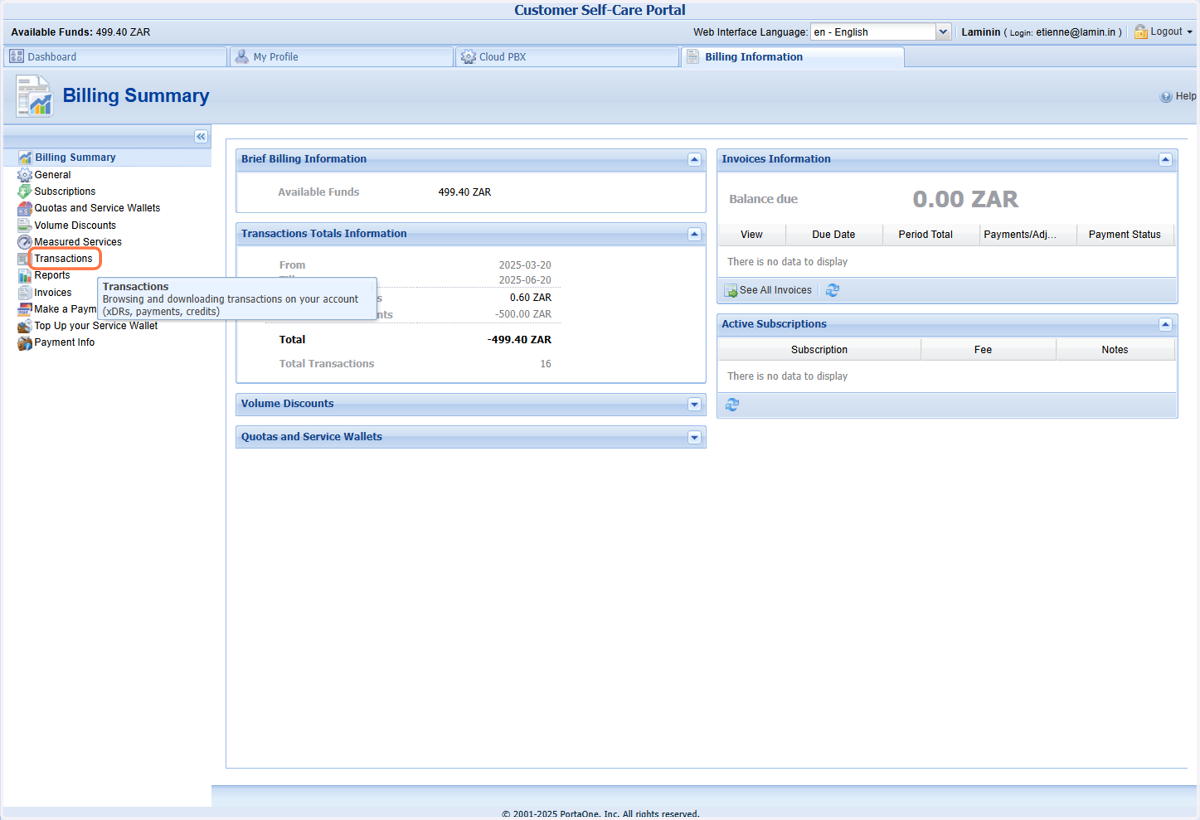Expand the Volume Discounts panel

coord(695,404)
